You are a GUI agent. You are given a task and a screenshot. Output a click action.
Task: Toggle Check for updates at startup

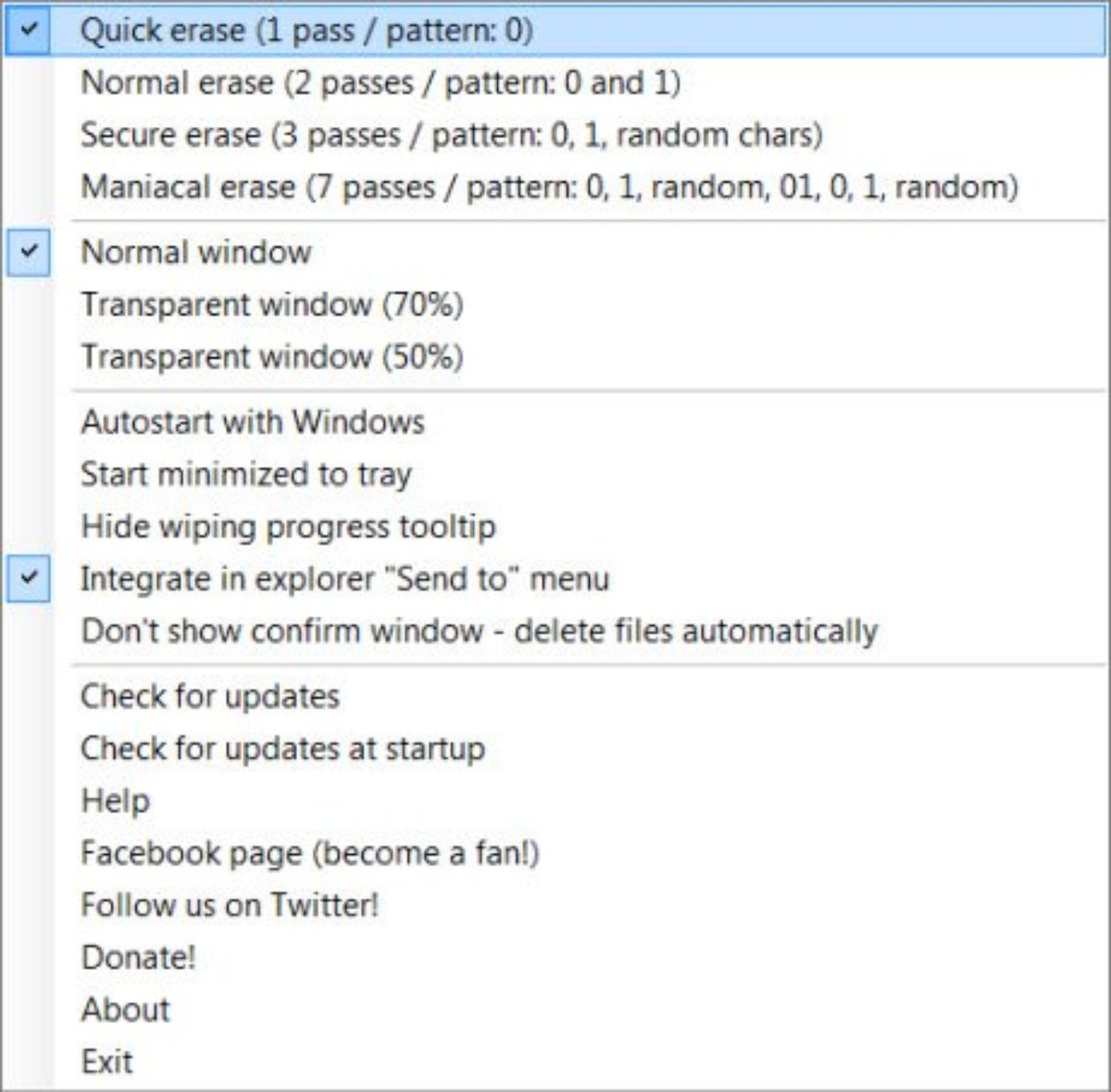[282, 749]
